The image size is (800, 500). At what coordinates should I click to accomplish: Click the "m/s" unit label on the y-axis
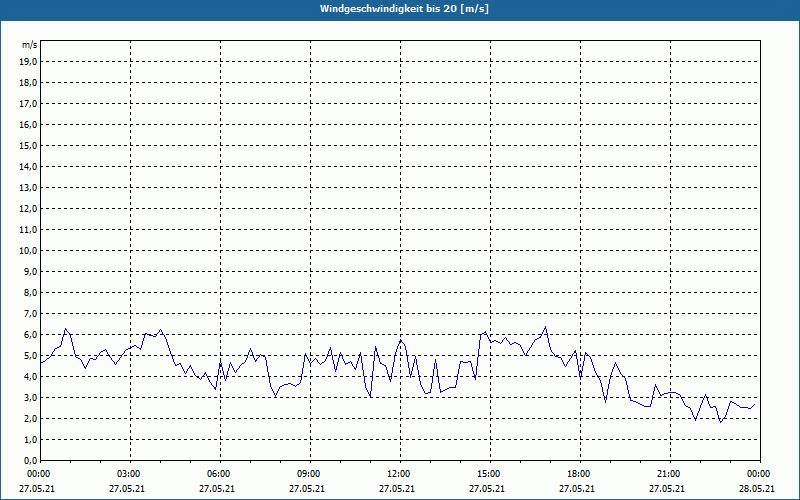point(29,45)
